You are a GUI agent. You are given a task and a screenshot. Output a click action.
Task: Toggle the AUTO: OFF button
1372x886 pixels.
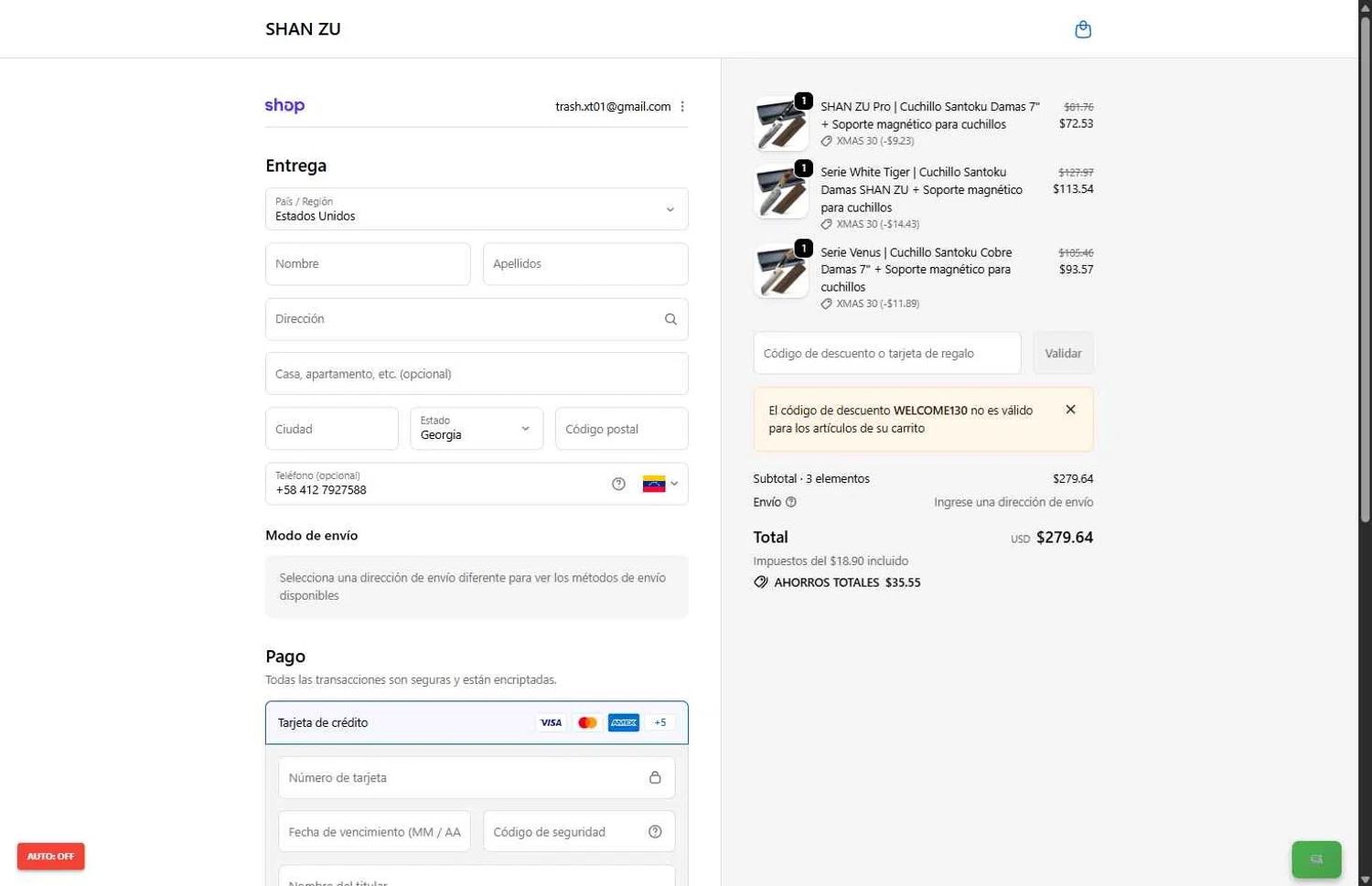click(50, 857)
